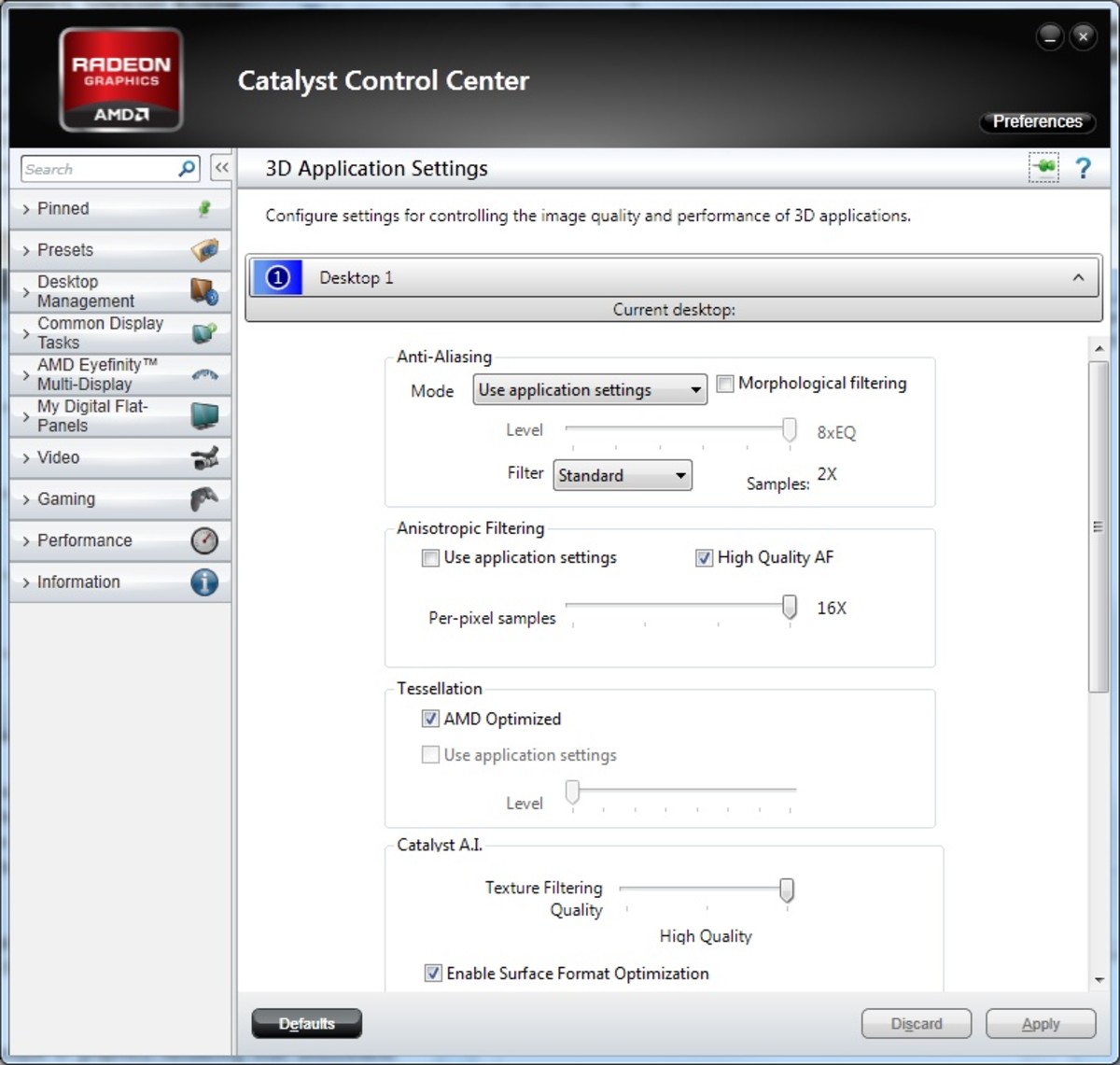Open the Preferences menu
The width and height of the screenshot is (1120, 1065).
pyautogui.click(x=1037, y=121)
